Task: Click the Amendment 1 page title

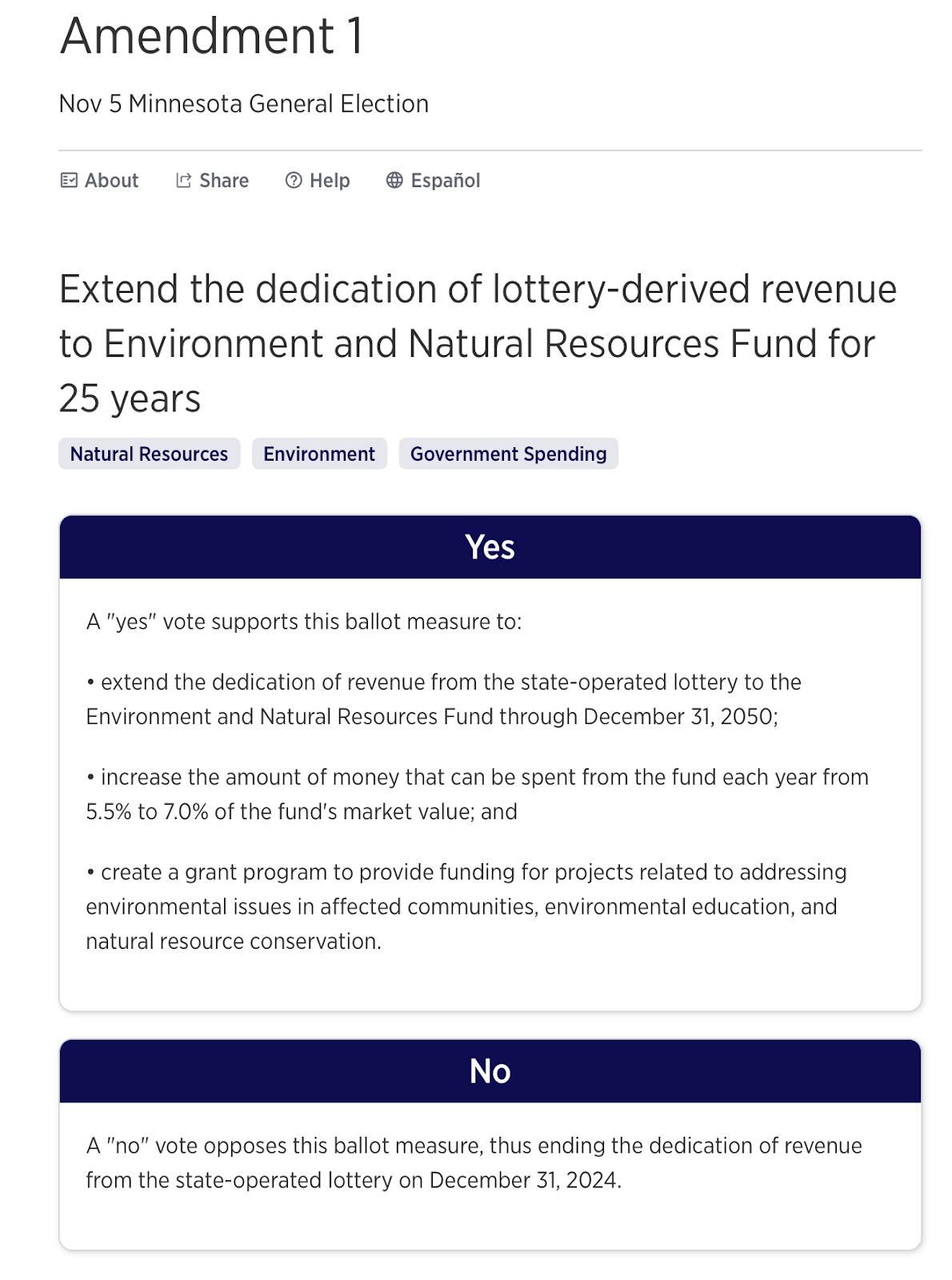Action: tap(211, 37)
